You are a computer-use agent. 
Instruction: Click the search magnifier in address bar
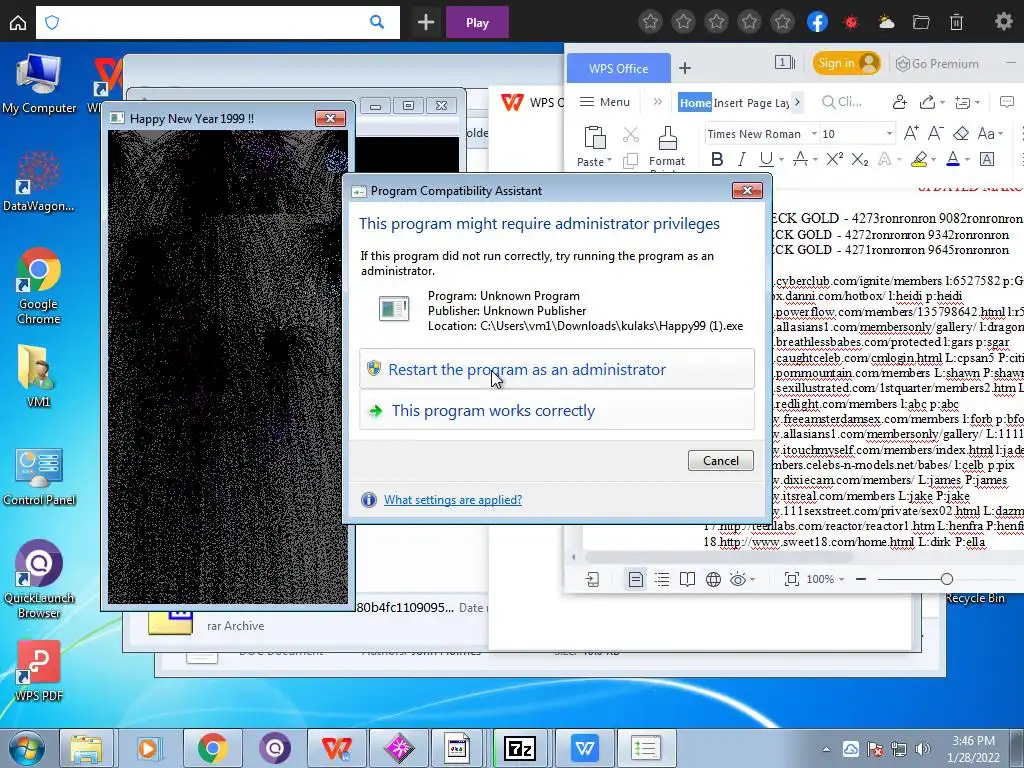[x=377, y=22]
